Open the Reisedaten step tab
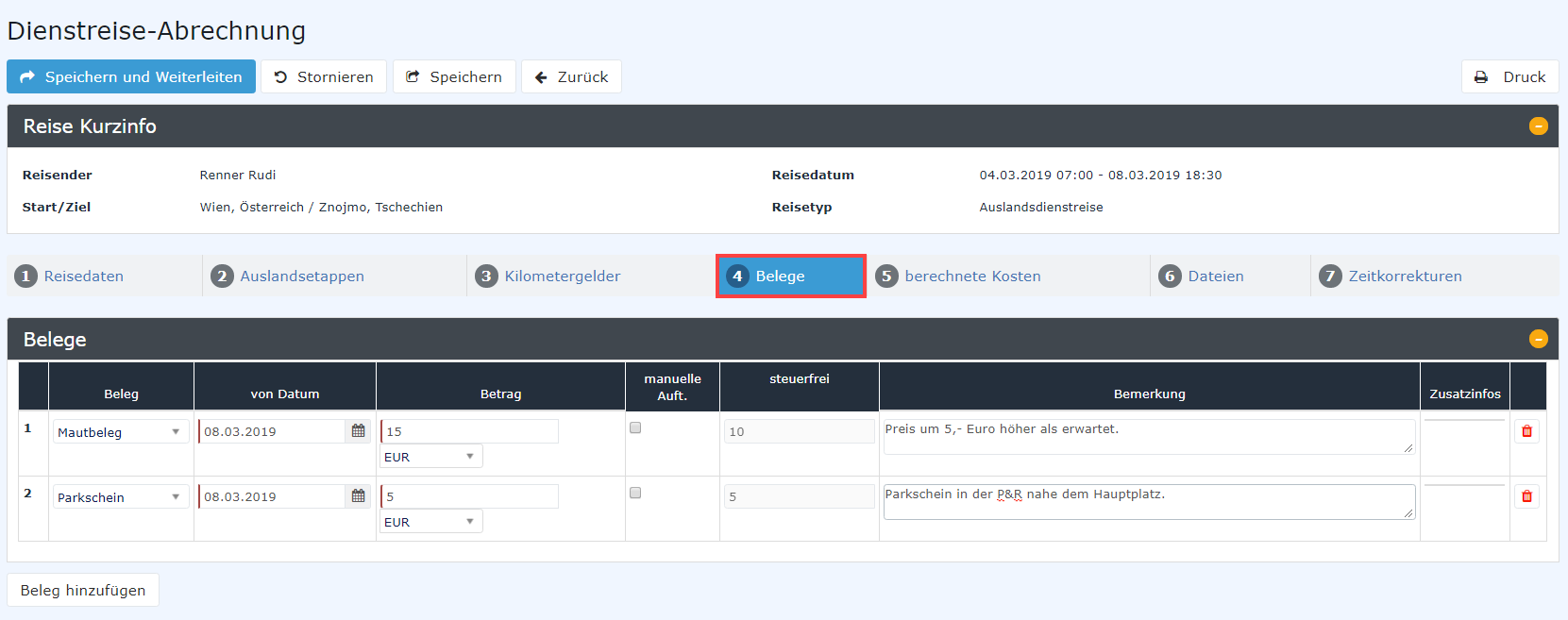This screenshot has width=1568, height=620. tap(105, 276)
